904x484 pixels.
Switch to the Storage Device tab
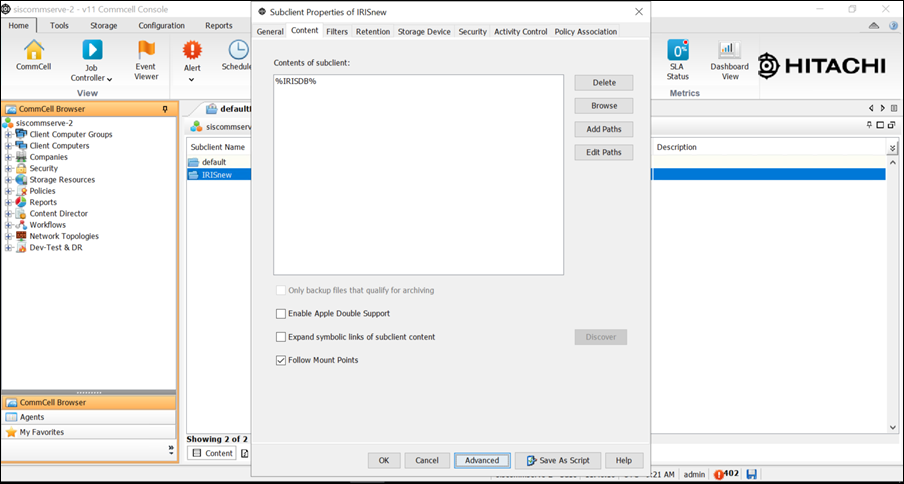tap(424, 32)
